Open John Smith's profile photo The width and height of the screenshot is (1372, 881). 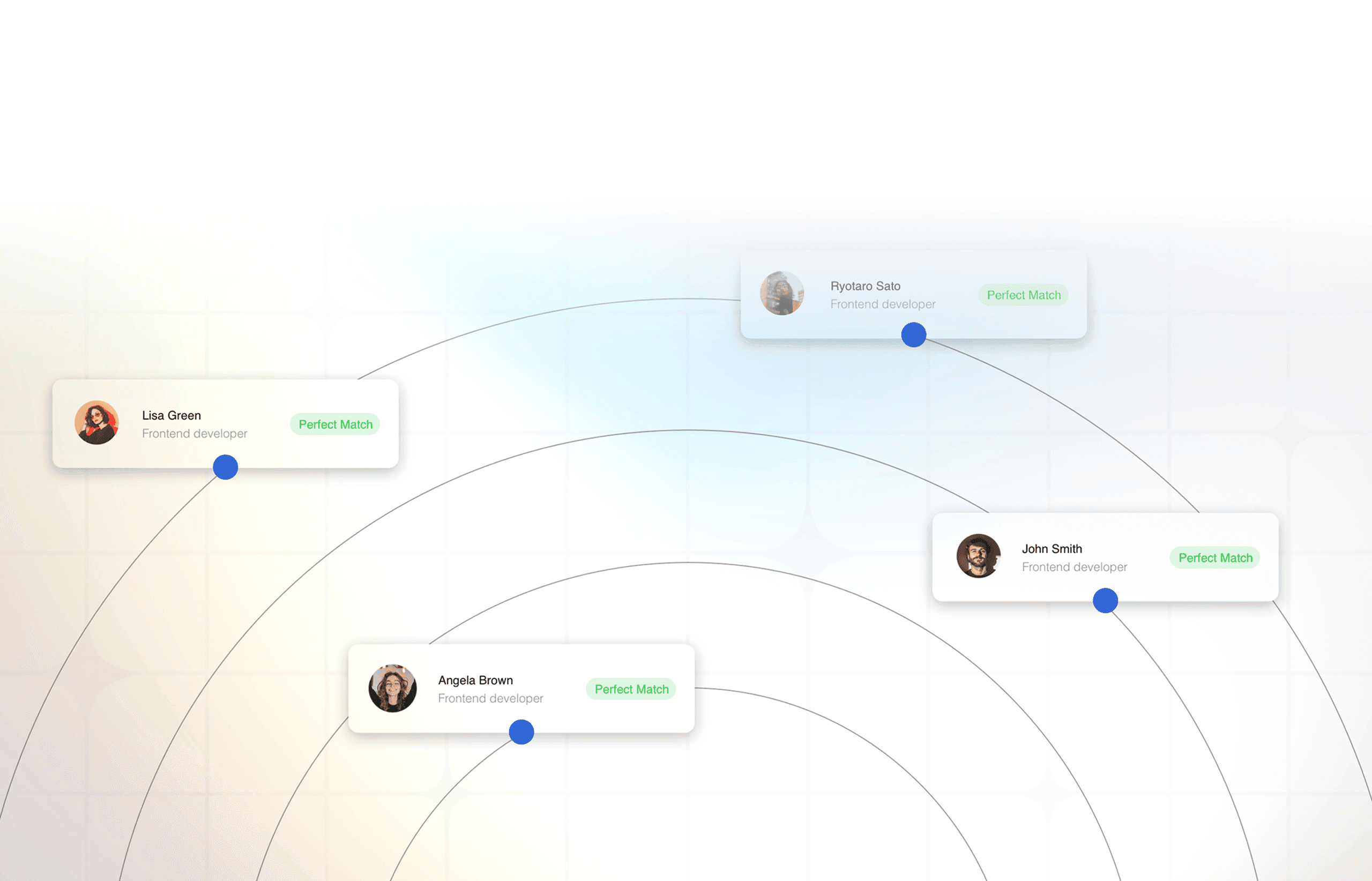click(x=979, y=556)
